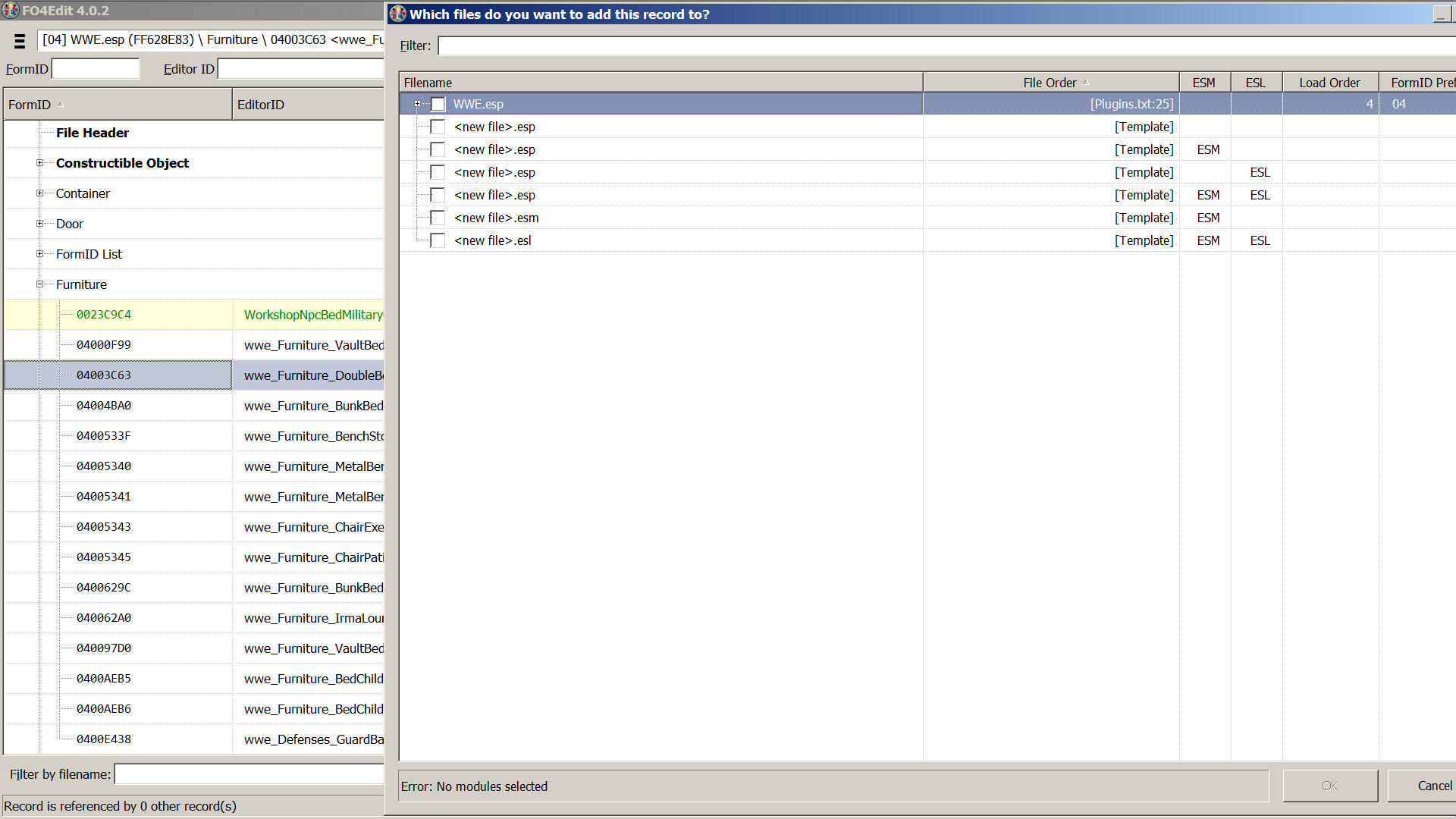Click the Load Order column header
The image size is (1456, 819).
point(1329,83)
